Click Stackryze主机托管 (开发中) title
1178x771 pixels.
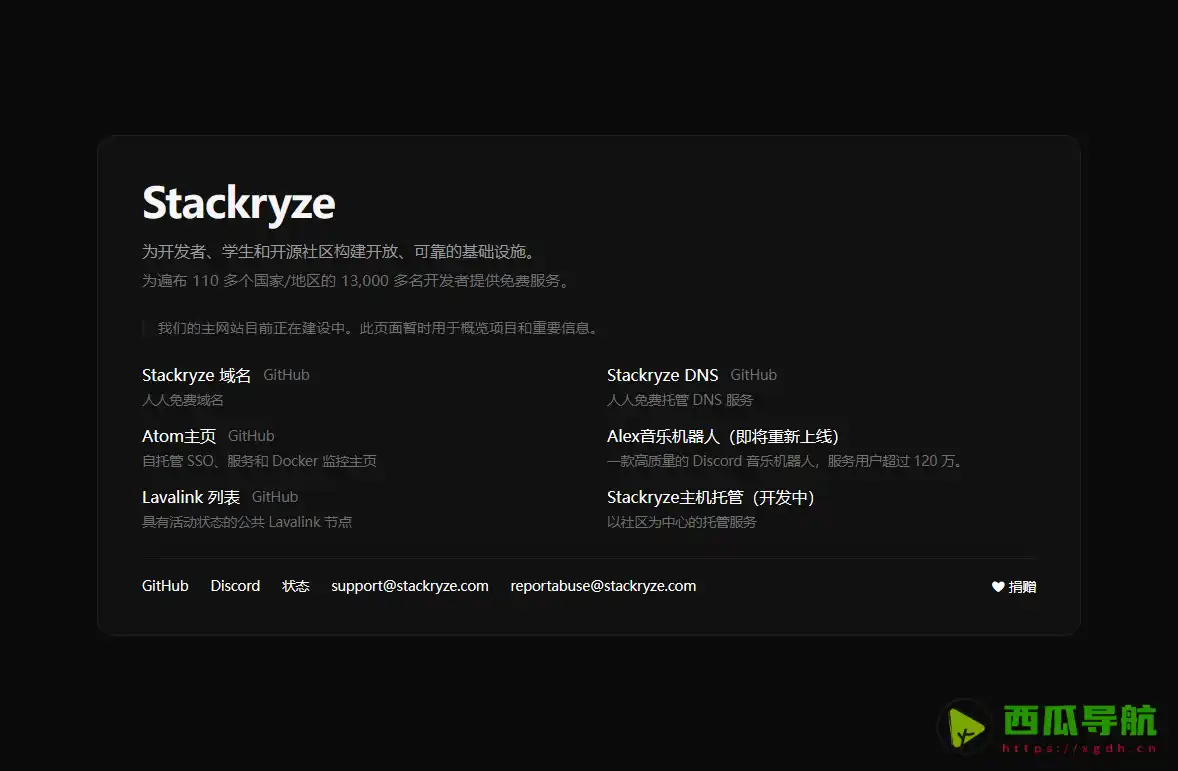(x=711, y=497)
